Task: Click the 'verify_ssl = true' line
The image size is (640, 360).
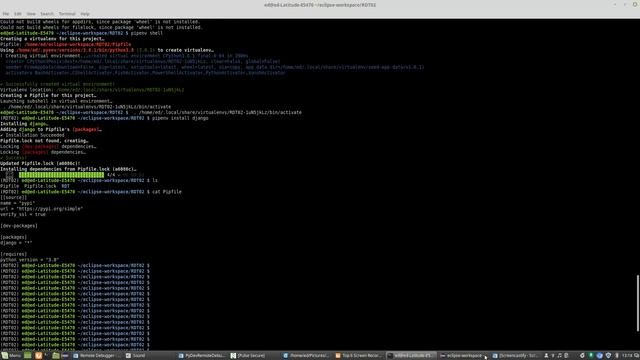Action: [23, 214]
